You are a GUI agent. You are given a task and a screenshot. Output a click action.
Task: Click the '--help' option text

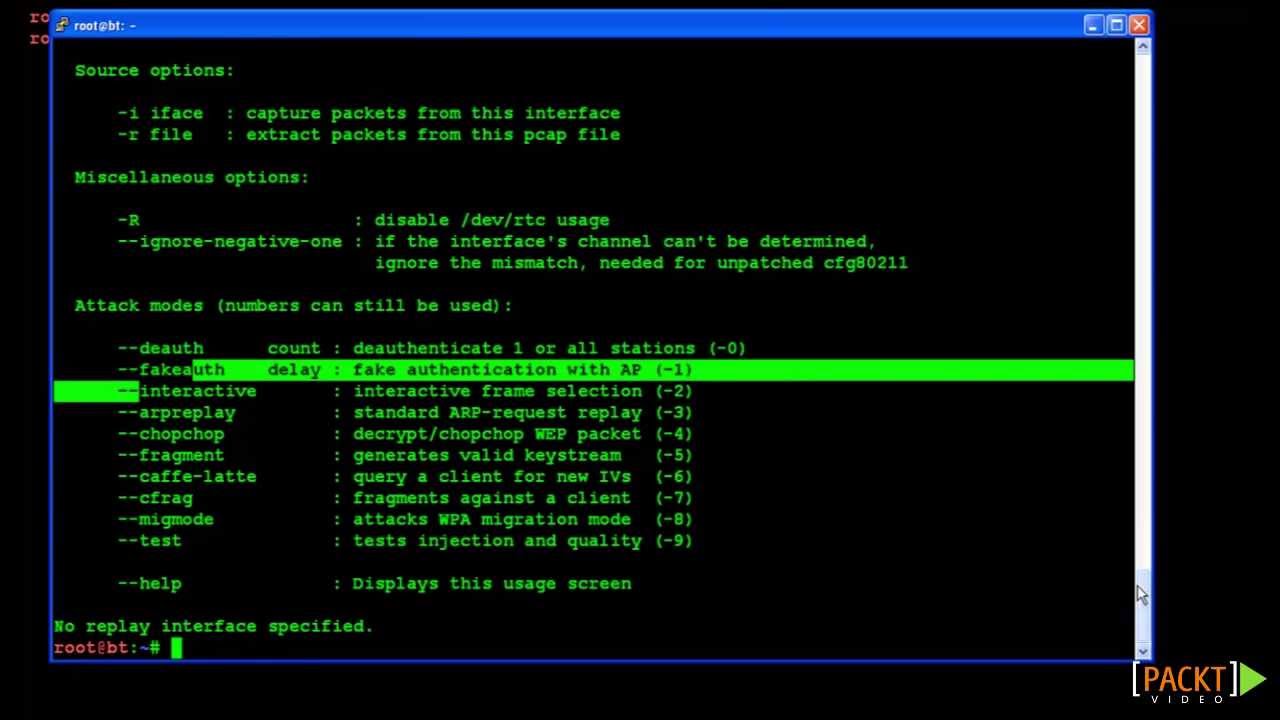click(x=149, y=584)
